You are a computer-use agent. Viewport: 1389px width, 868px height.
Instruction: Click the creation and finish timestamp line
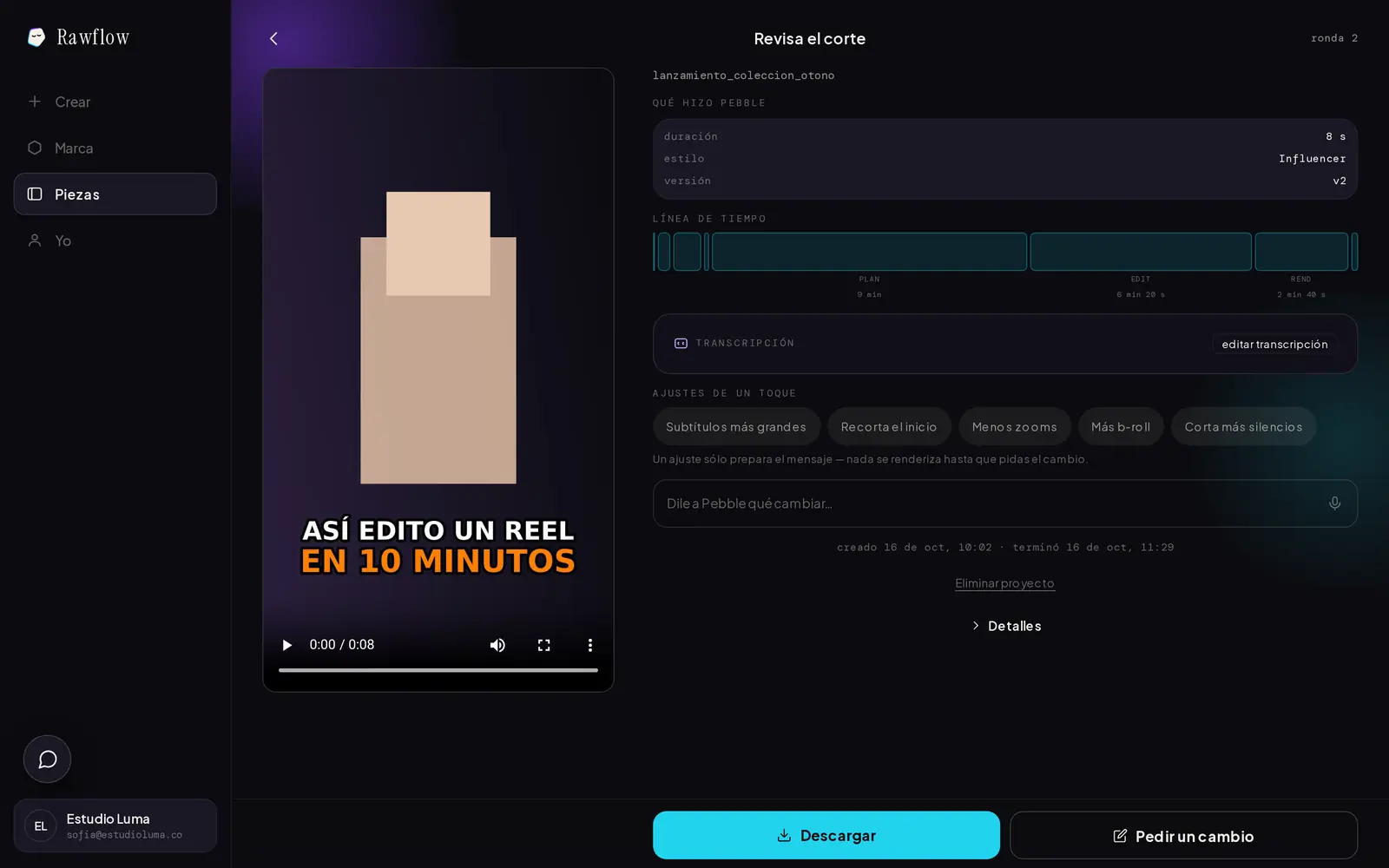pyautogui.click(x=1005, y=548)
